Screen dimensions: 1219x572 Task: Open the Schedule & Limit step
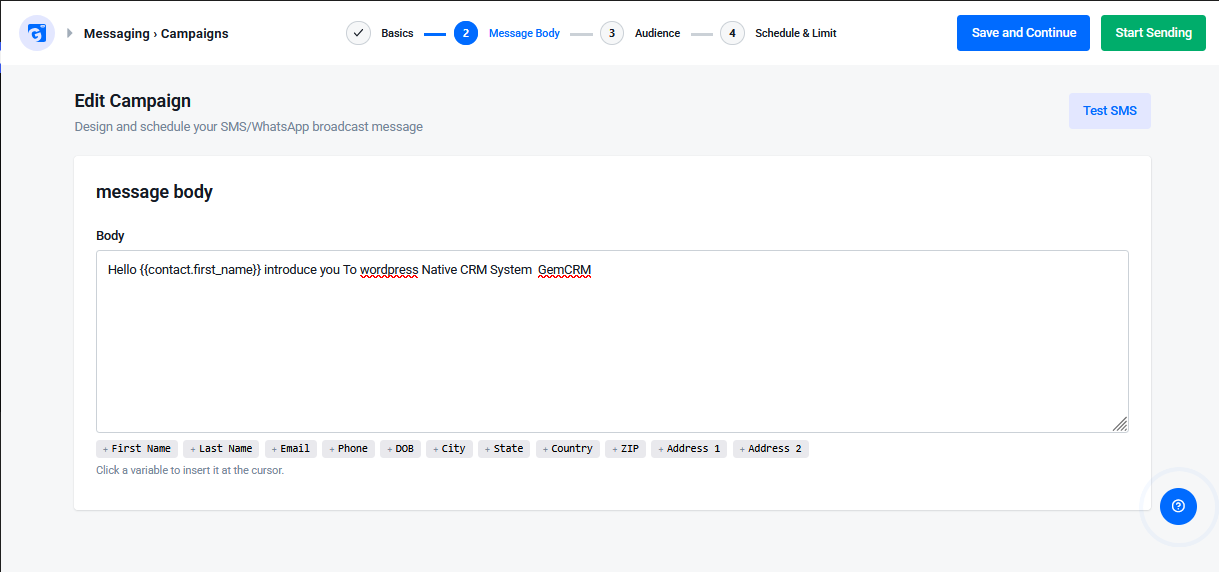point(796,33)
